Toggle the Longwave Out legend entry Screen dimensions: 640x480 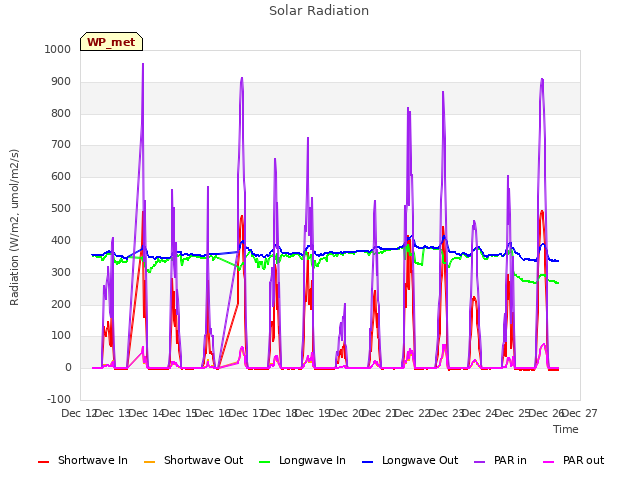pyautogui.click(x=410, y=460)
